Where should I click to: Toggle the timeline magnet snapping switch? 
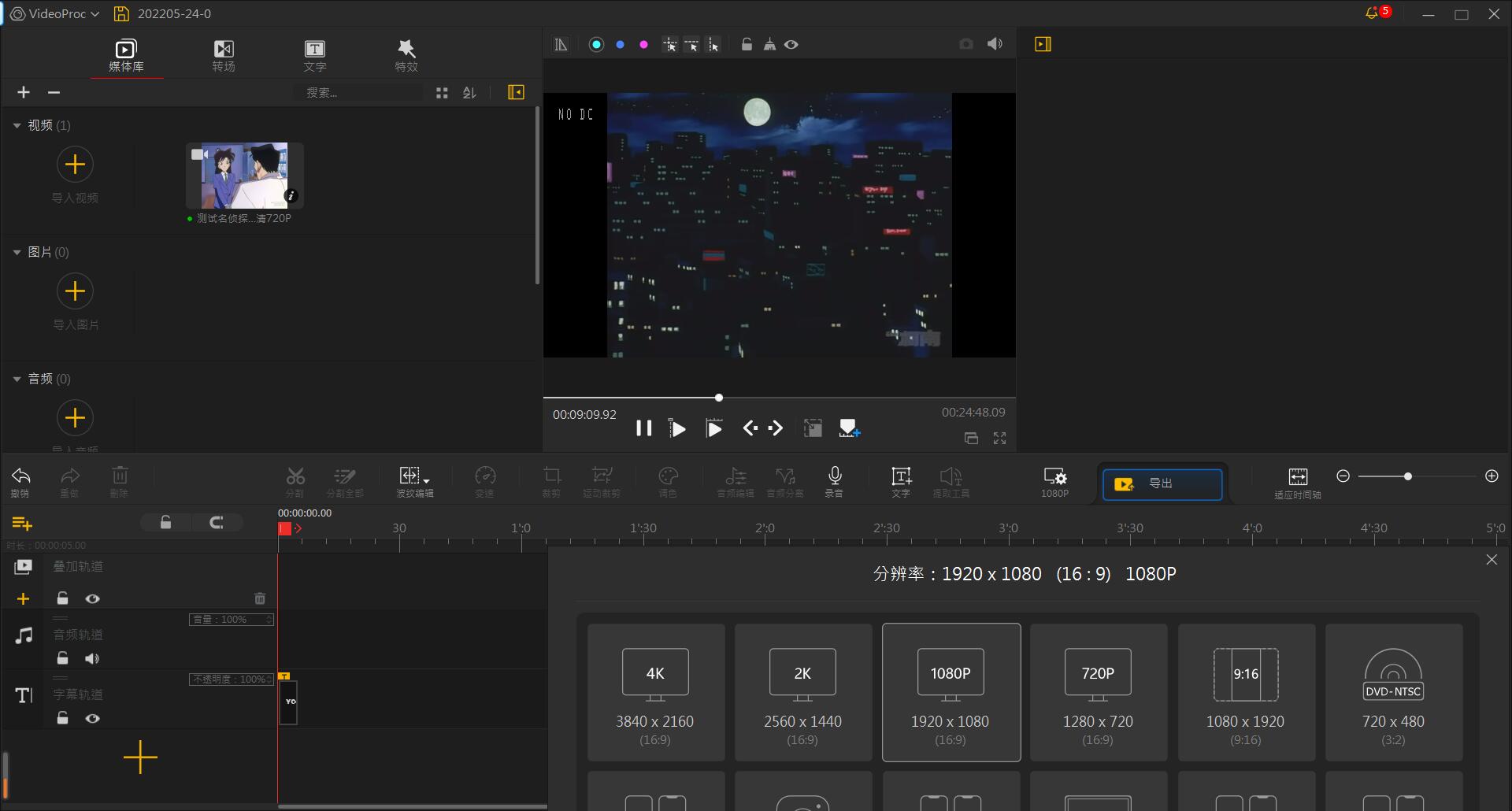tap(217, 523)
